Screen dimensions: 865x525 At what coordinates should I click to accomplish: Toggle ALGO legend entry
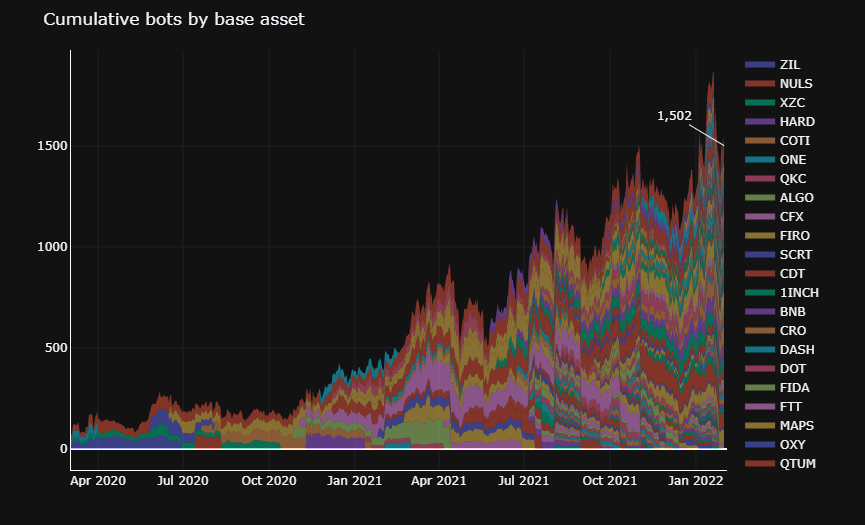pyautogui.click(x=779, y=198)
